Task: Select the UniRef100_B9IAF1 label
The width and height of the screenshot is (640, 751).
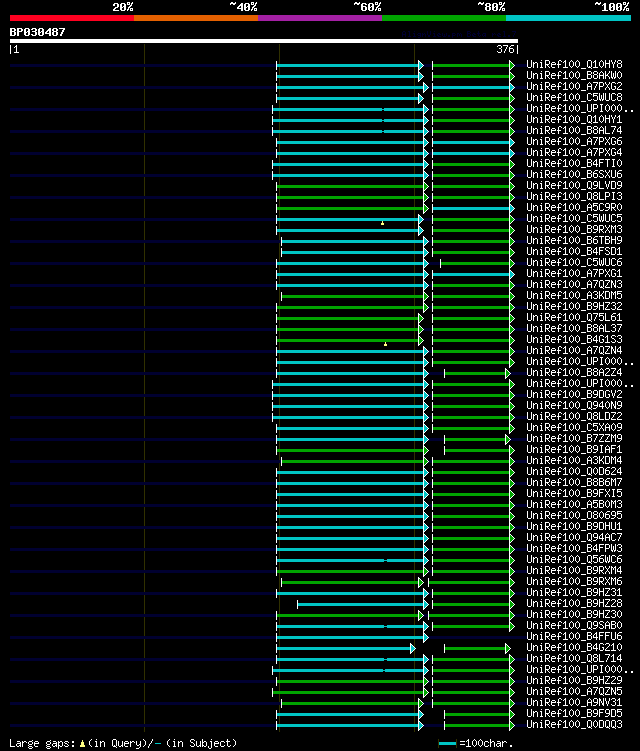Action: (x=574, y=450)
